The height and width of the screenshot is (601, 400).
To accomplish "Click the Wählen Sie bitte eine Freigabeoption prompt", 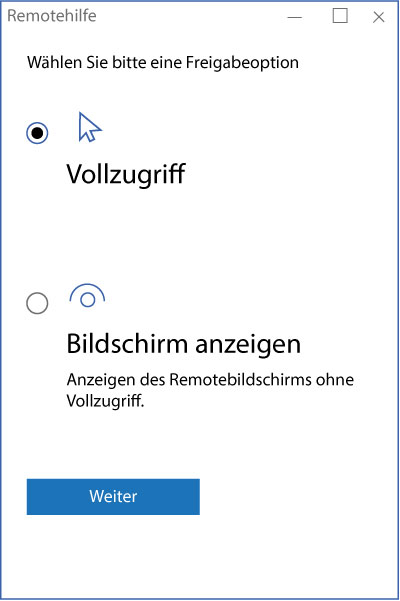I will 163,62.
